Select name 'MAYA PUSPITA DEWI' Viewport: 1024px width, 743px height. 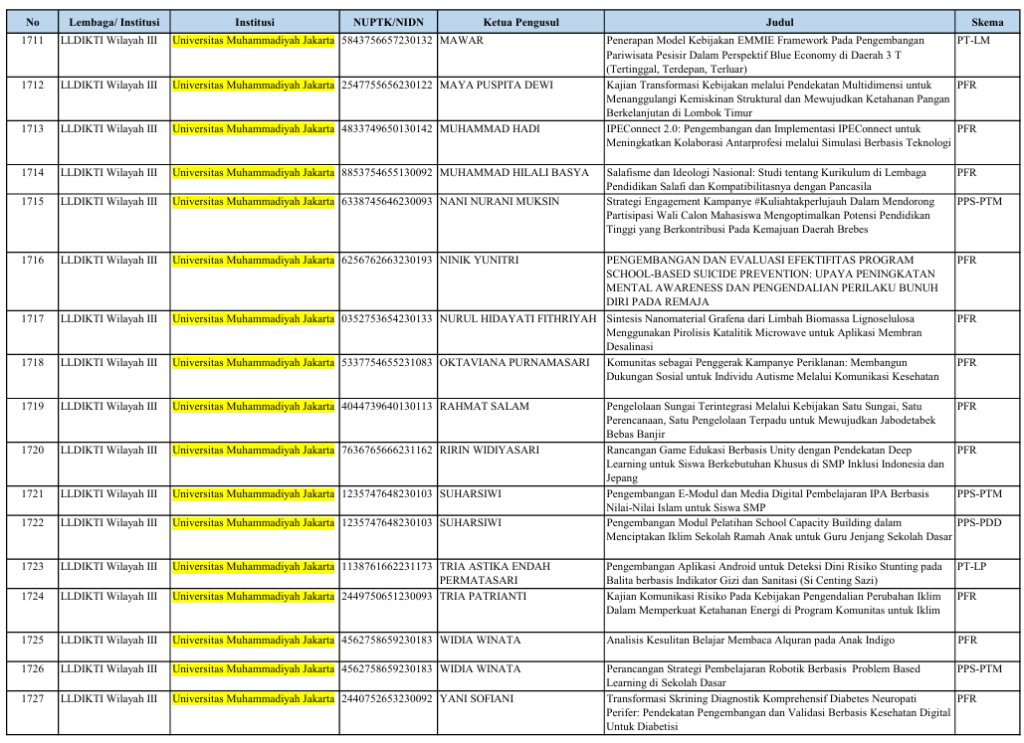(496, 85)
